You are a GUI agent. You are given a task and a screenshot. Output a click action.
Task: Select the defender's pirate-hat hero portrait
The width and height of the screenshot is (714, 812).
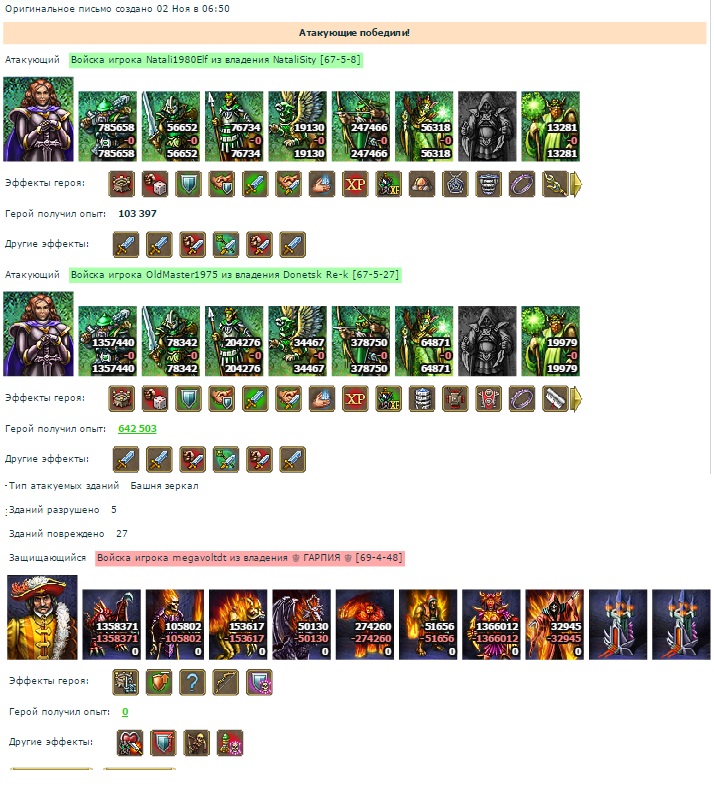click(42, 617)
